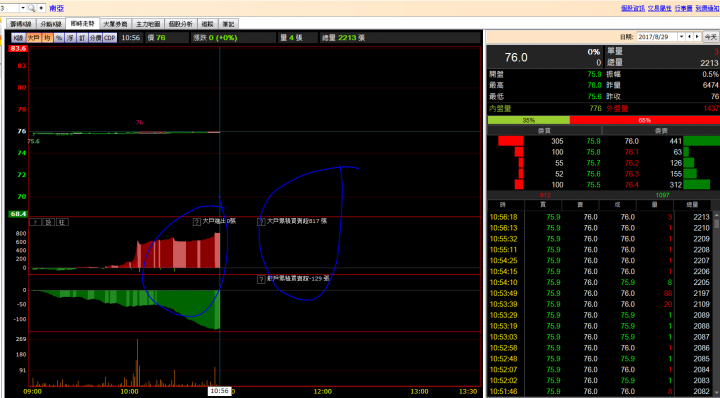The image size is (720, 398).
Task: Toggle the K線 chart button
Action: point(18,38)
